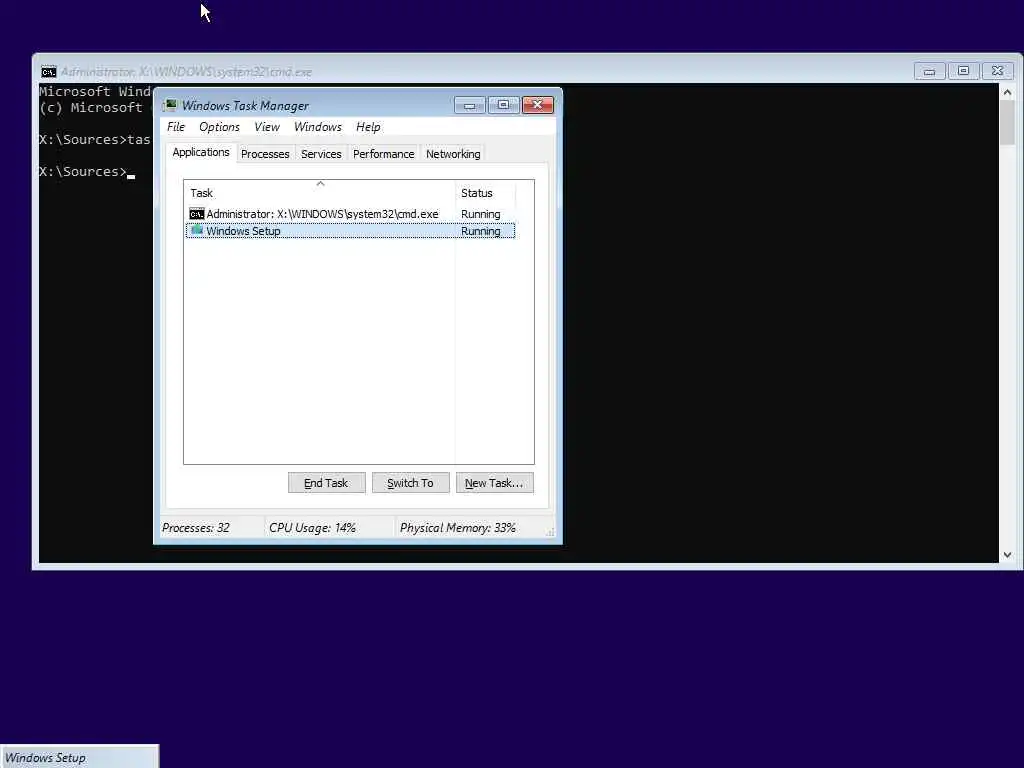This screenshot has width=1024, height=768.
Task: Click the Running status of Windows Setup
Action: click(x=481, y=231)
